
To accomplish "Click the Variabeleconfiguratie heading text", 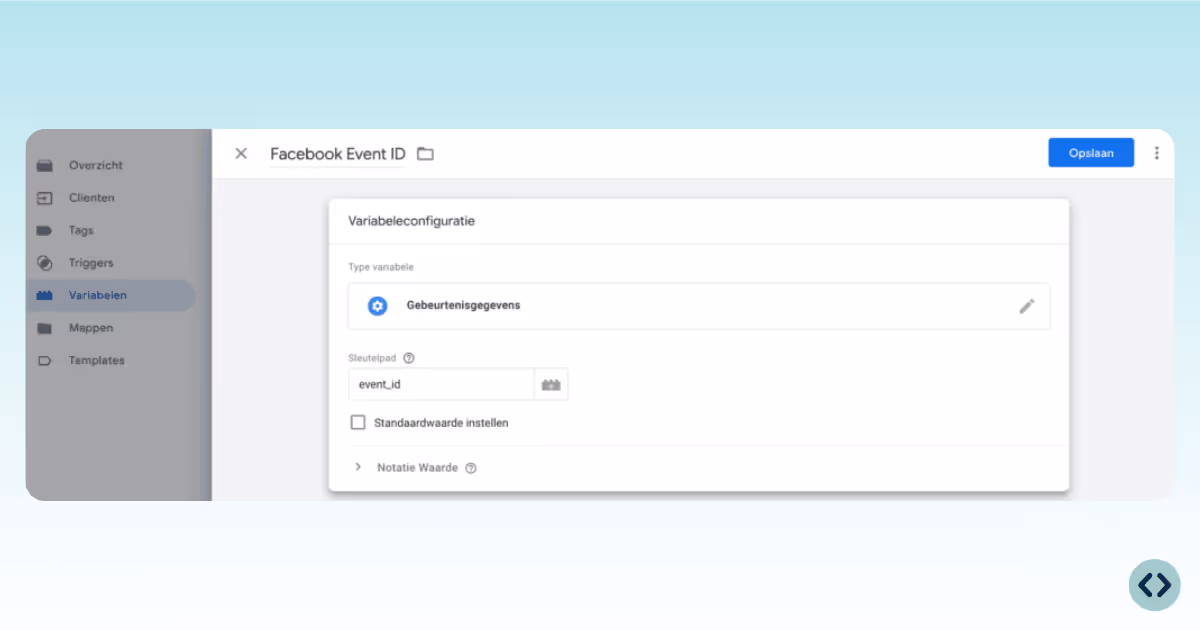I will (x=411, y=221).
